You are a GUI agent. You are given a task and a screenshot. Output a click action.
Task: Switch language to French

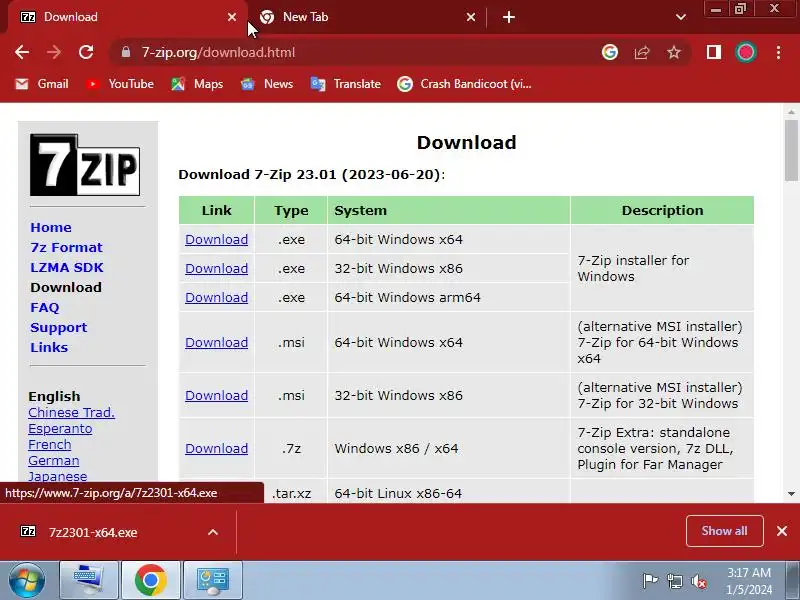[x=49, y=444]
